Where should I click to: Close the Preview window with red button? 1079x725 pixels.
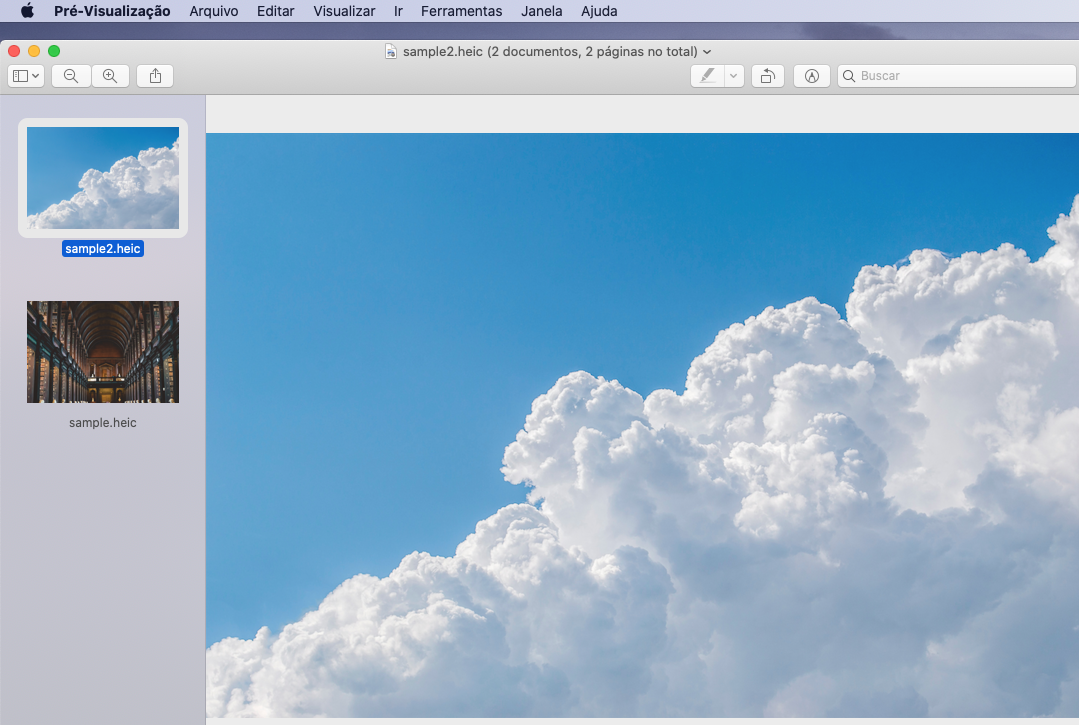tap(14, 51)
